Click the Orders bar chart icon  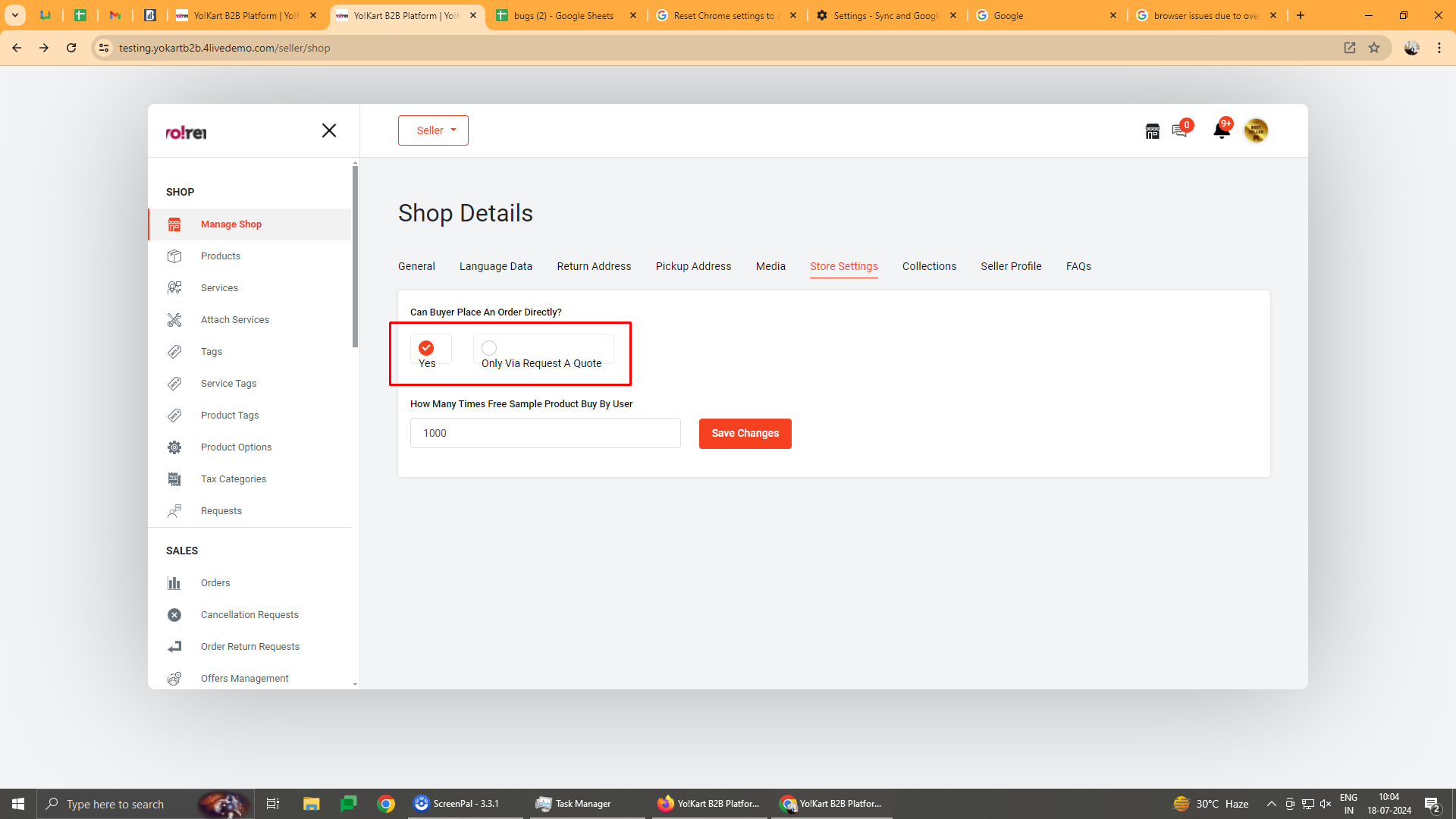[x=174, y=583]
